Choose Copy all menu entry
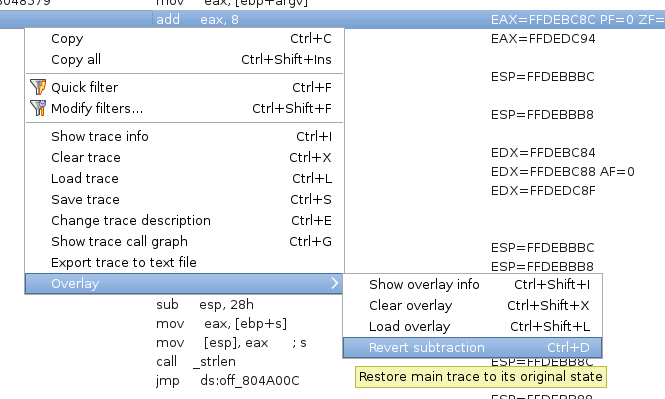This screenshot has width=665, height=399. (x=184, y=59)
